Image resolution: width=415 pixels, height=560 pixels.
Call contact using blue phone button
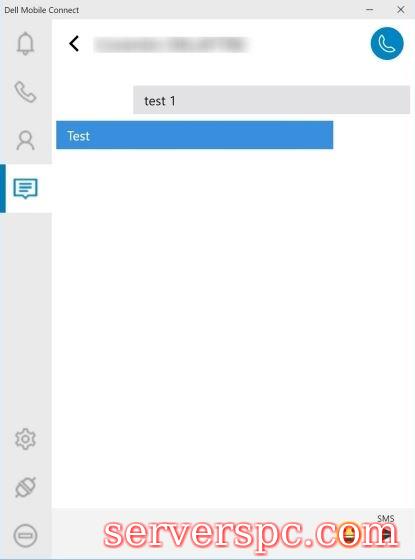click(387, 44)
